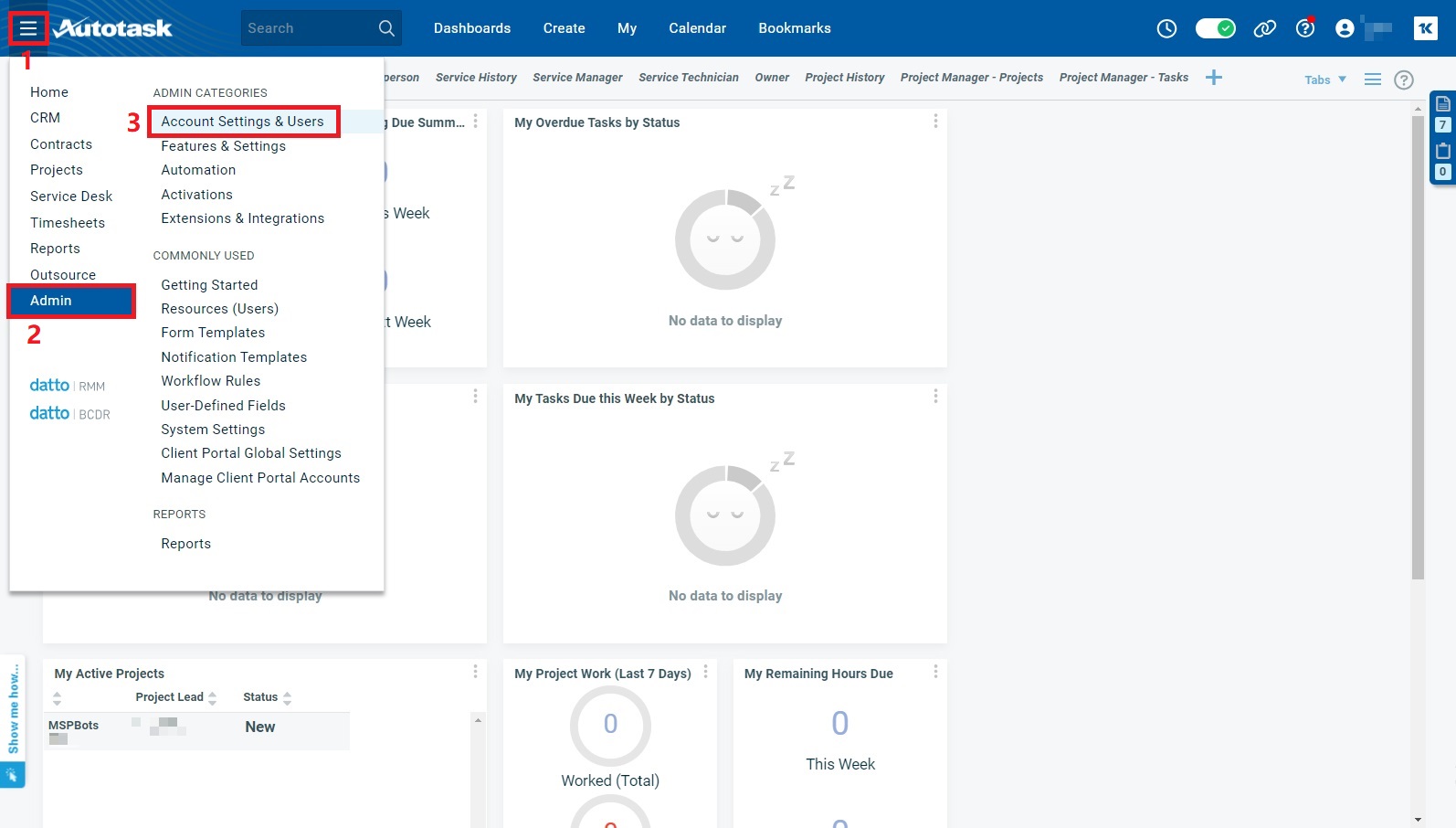Open the Service Desk menu item
The height and width of the screenshot is (828, 1456).
coord(71,196)
